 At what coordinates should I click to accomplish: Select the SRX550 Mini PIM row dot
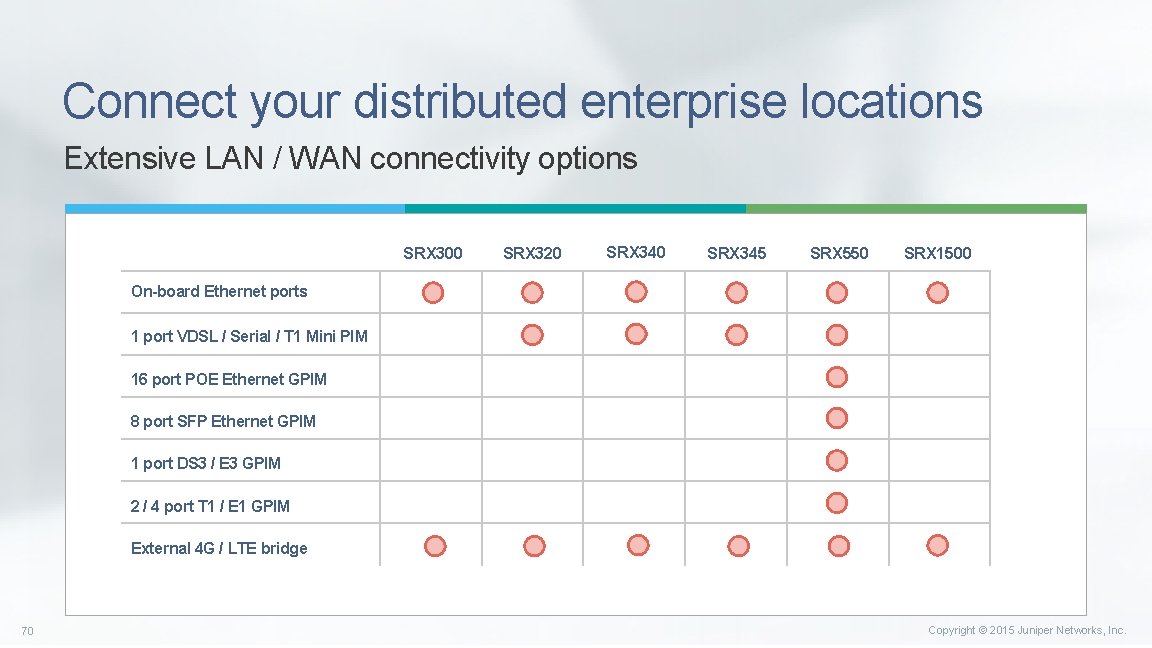point(837,335)
